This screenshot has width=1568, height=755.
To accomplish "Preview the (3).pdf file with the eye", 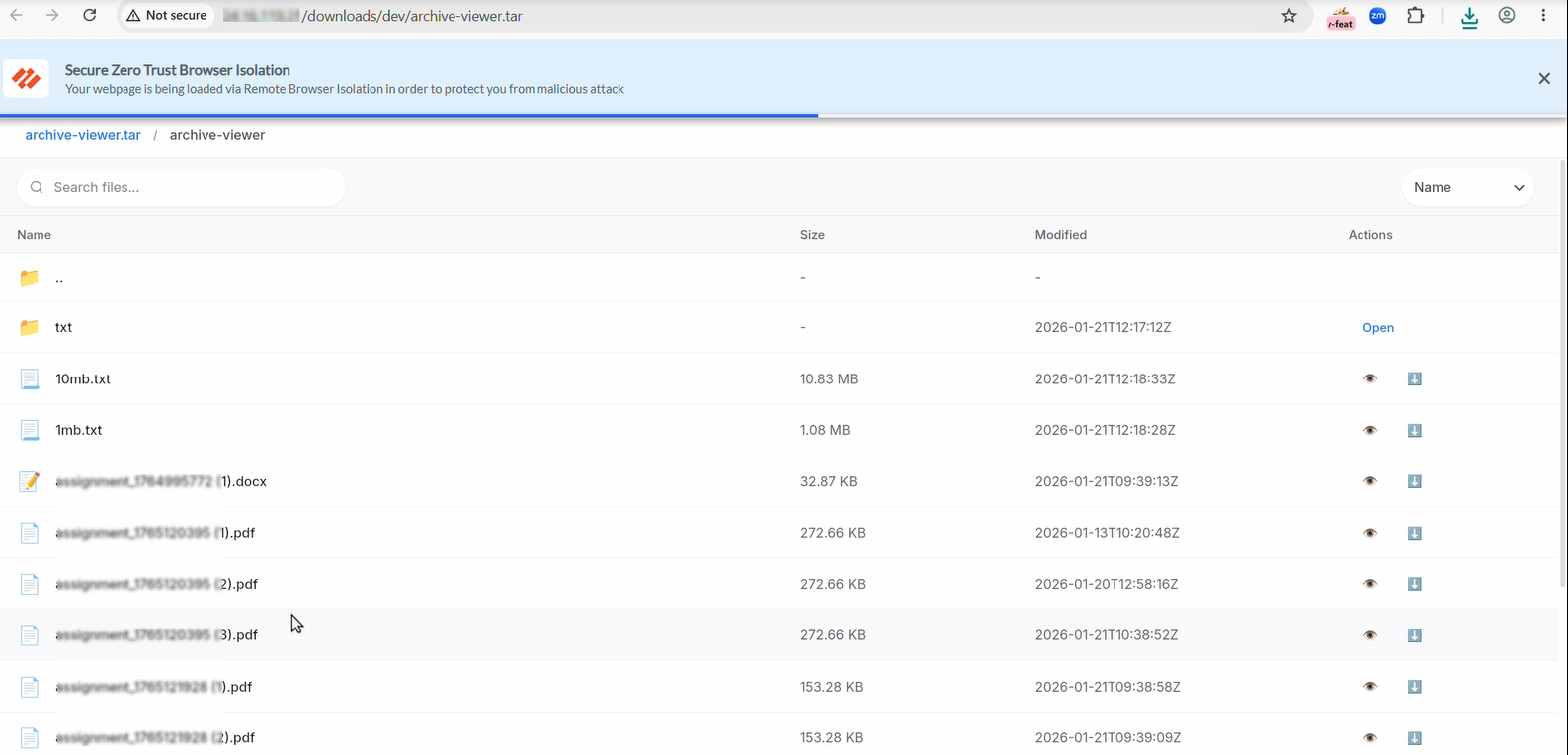I will pyautogui.click(x=1370, y=635).
